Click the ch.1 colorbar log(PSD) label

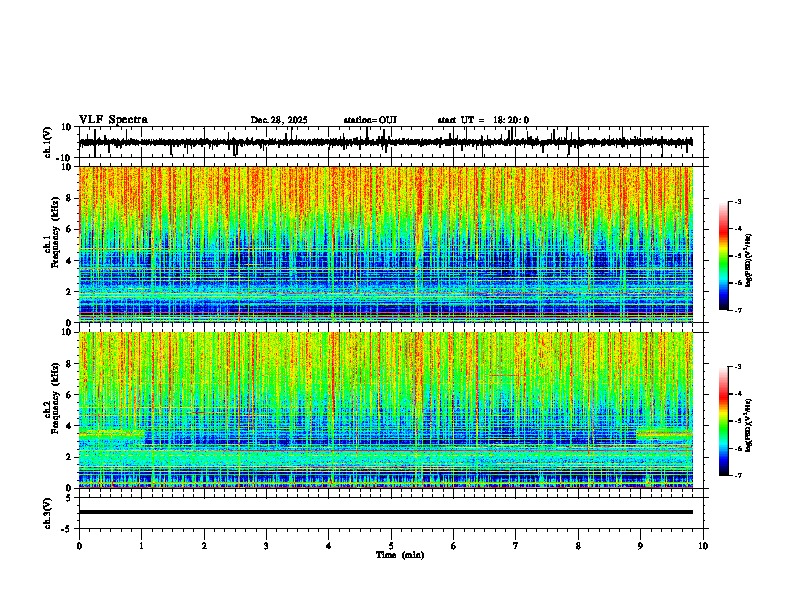748,260
